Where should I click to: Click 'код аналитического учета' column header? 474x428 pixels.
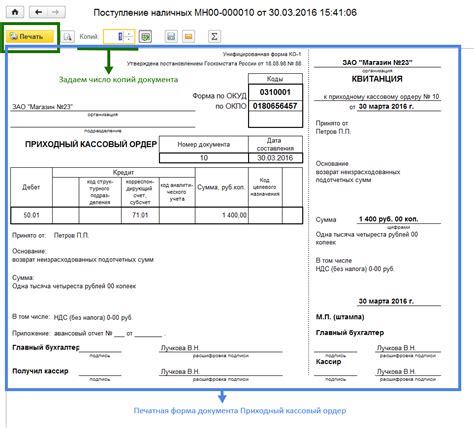pyautogui.click(x=177, y=192)
